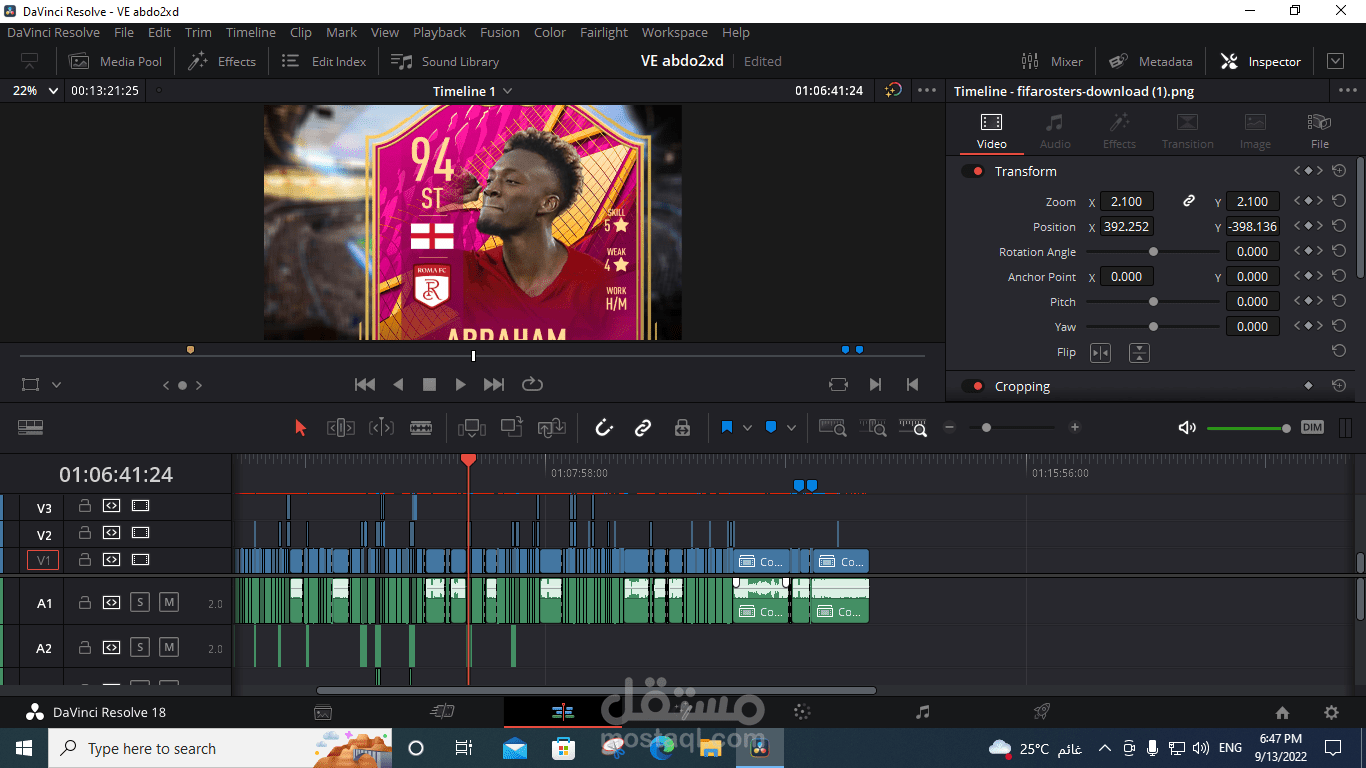
Task: Open transform overlay mode dropdown in viewer
Action: [56, 384]
